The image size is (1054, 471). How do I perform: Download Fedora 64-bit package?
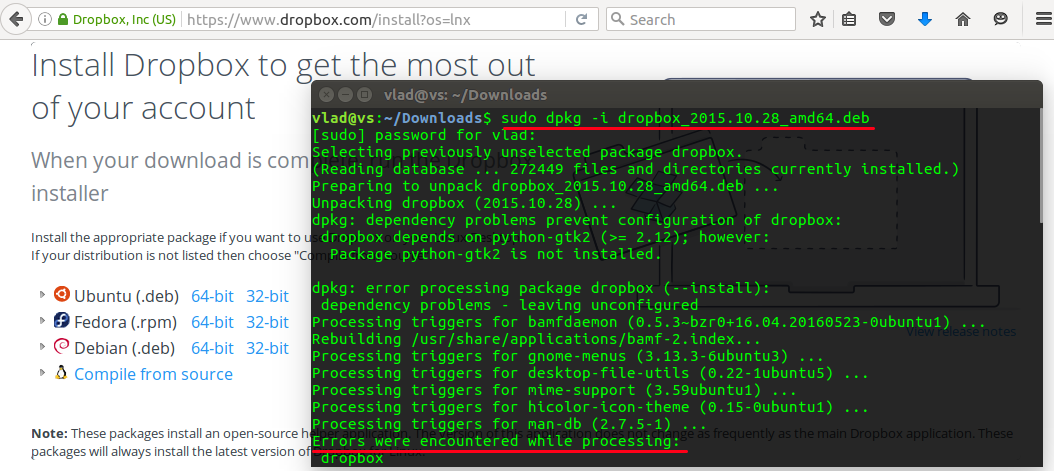212,323
